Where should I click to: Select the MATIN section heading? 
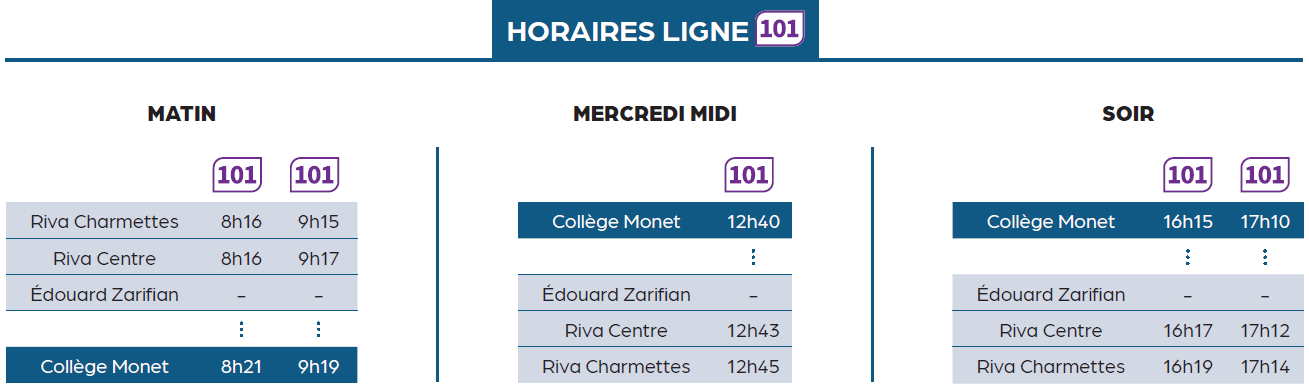point(182,114)
